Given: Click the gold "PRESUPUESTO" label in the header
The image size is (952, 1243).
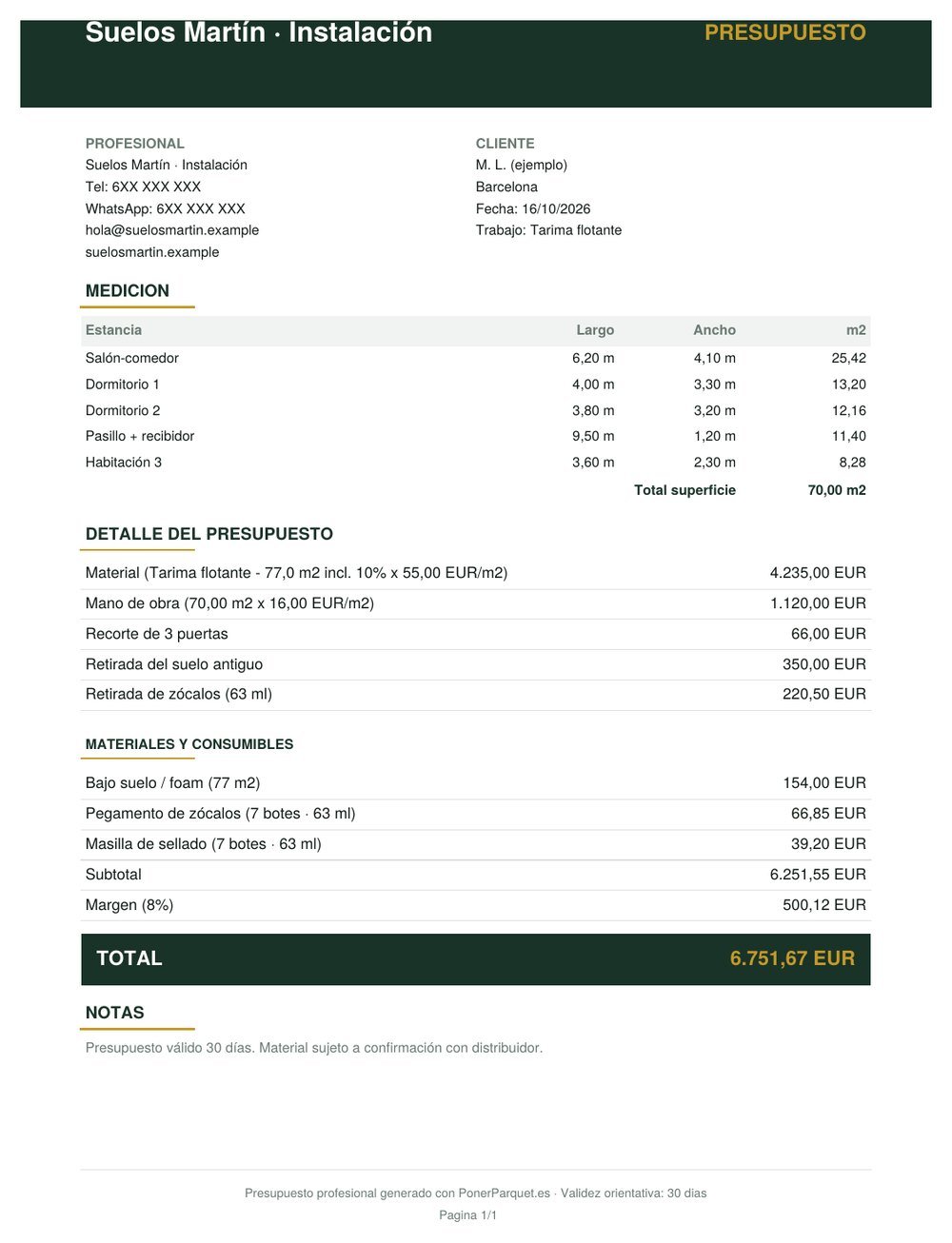Looking at the screenshot, I should pyautogui.click(x=784, y=32).
